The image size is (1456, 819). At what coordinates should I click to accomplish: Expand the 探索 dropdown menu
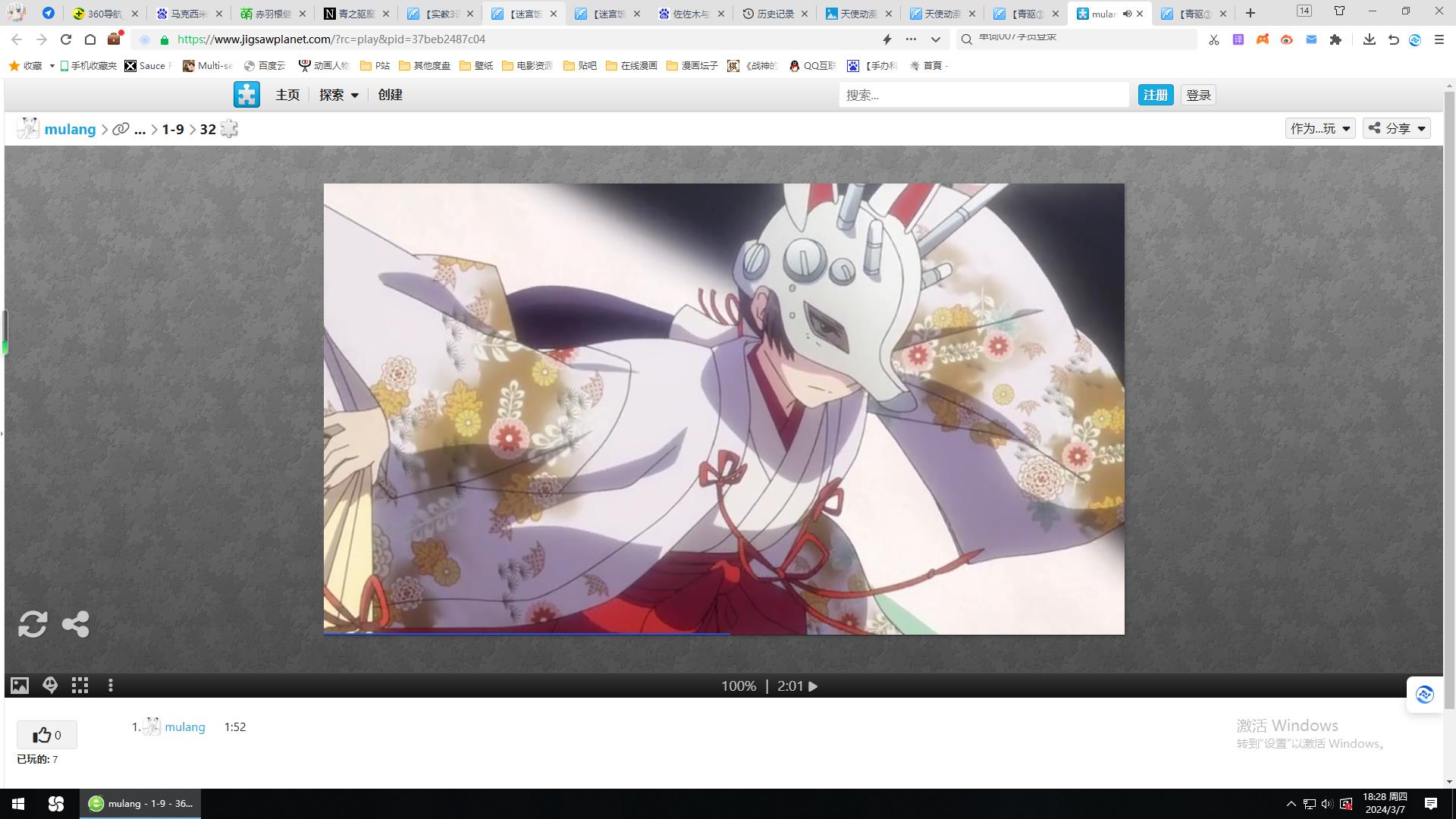338,95
